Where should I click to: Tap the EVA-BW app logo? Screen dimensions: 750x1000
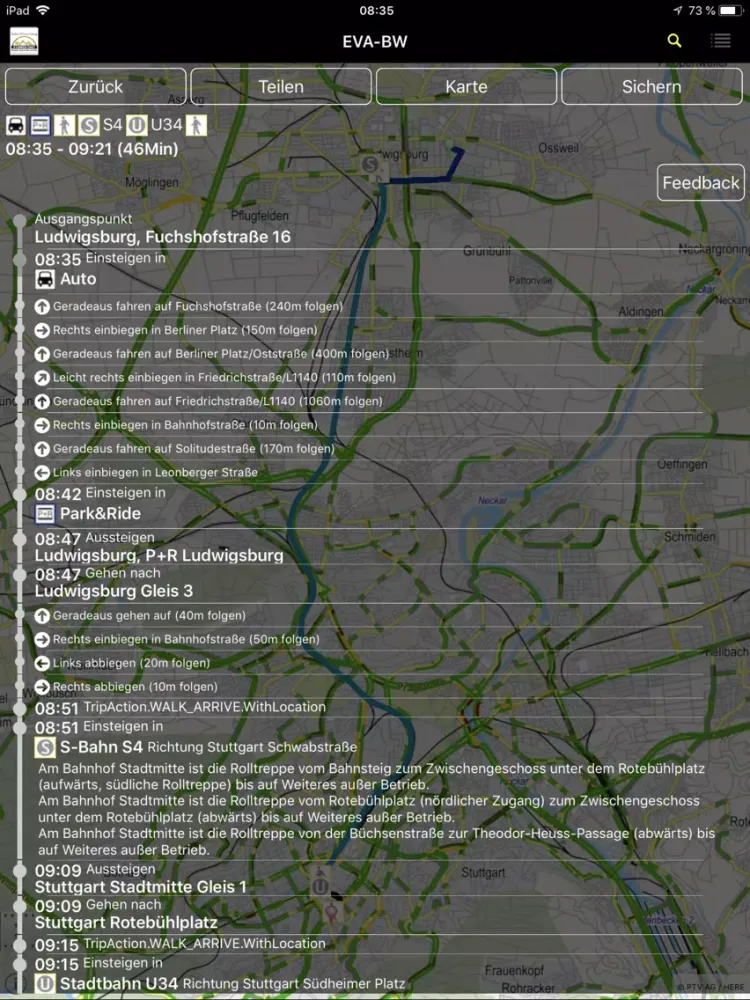tap(24, 41)
